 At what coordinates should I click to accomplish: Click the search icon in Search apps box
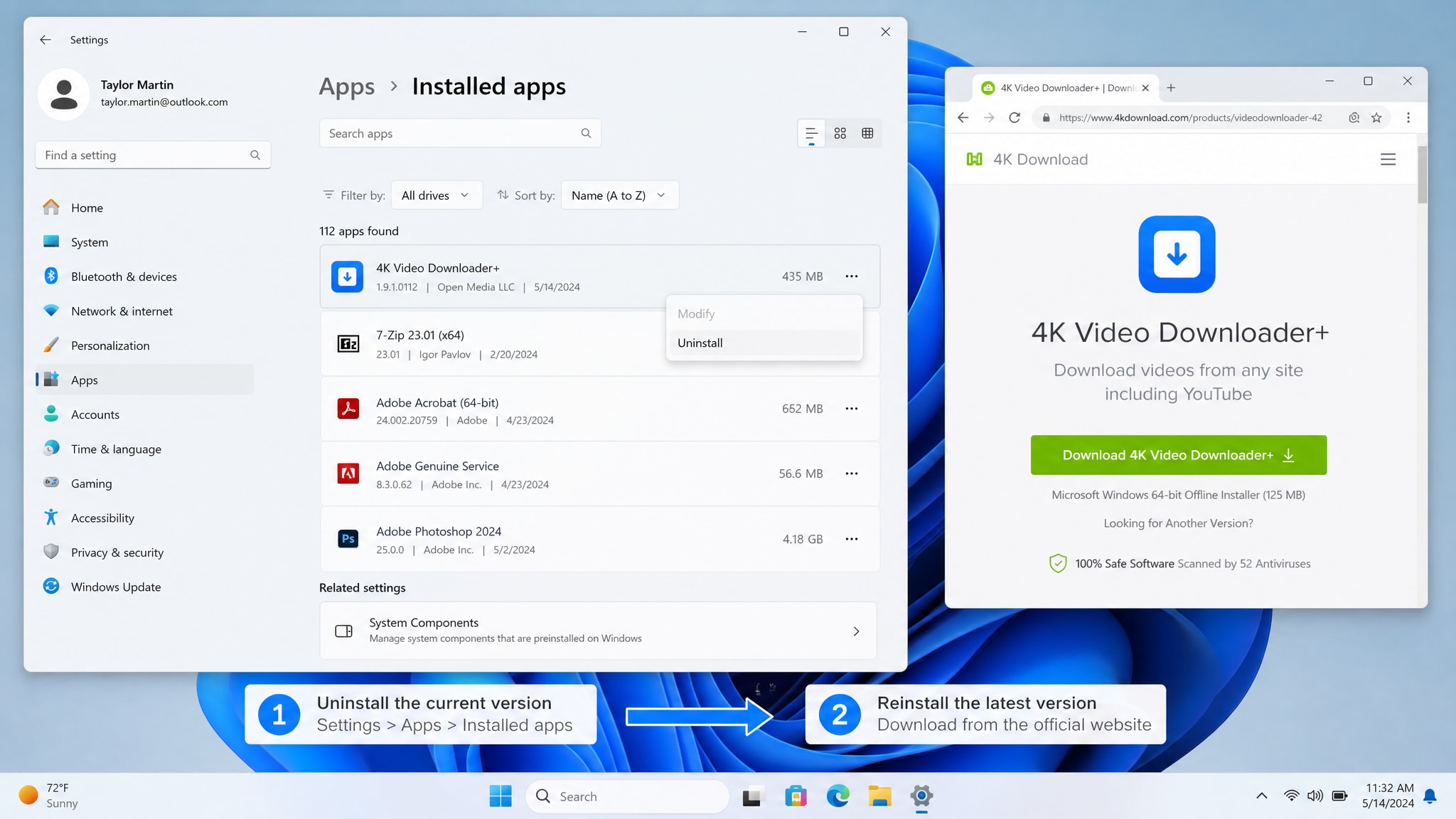[x=586, y=133]
